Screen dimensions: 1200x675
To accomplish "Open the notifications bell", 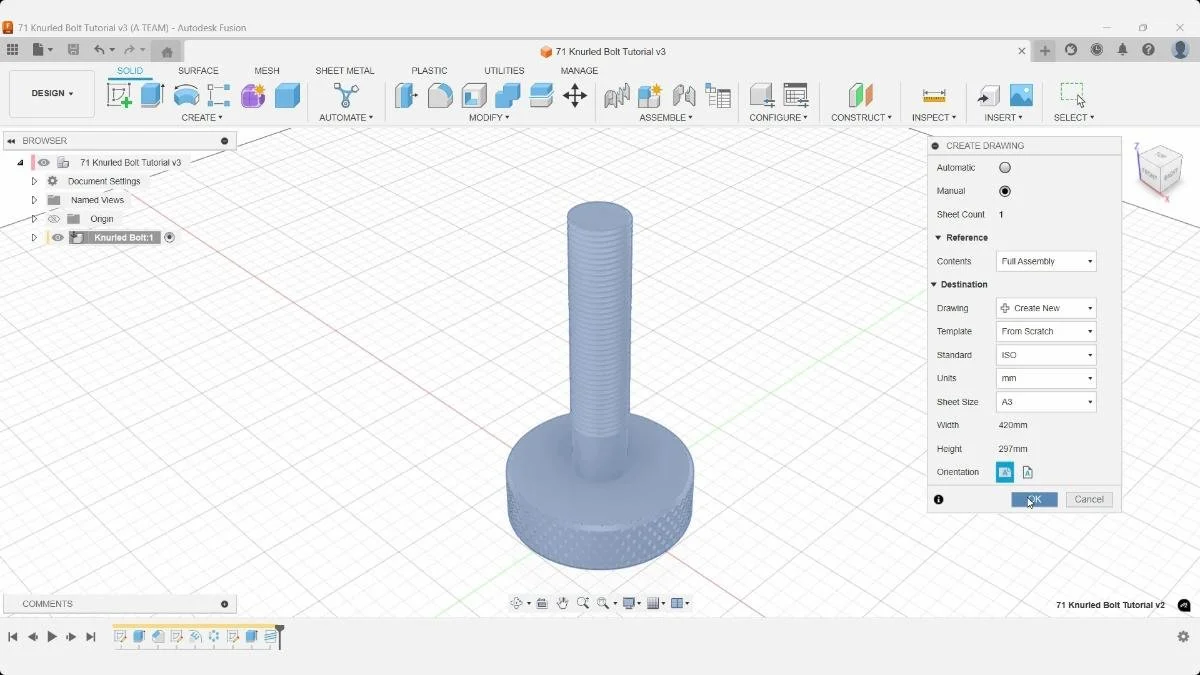I will pos(1123,50).
